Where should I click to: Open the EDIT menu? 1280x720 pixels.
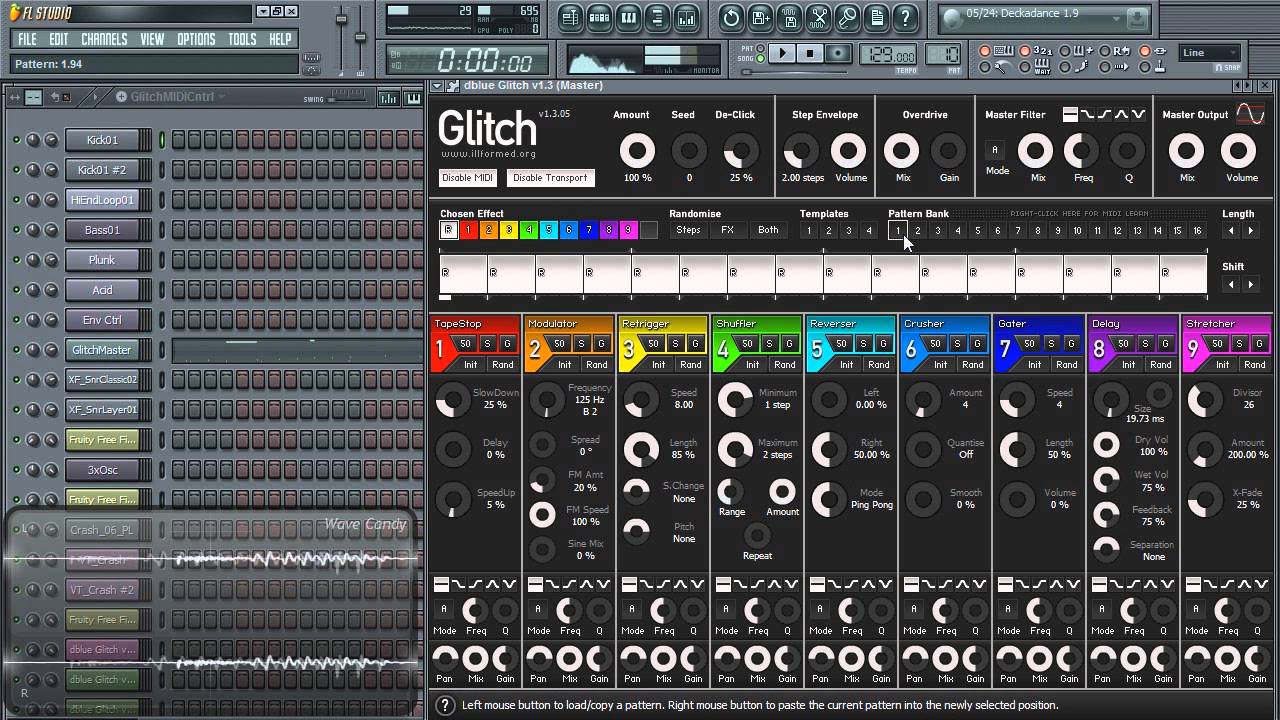(x=59, y=40)
